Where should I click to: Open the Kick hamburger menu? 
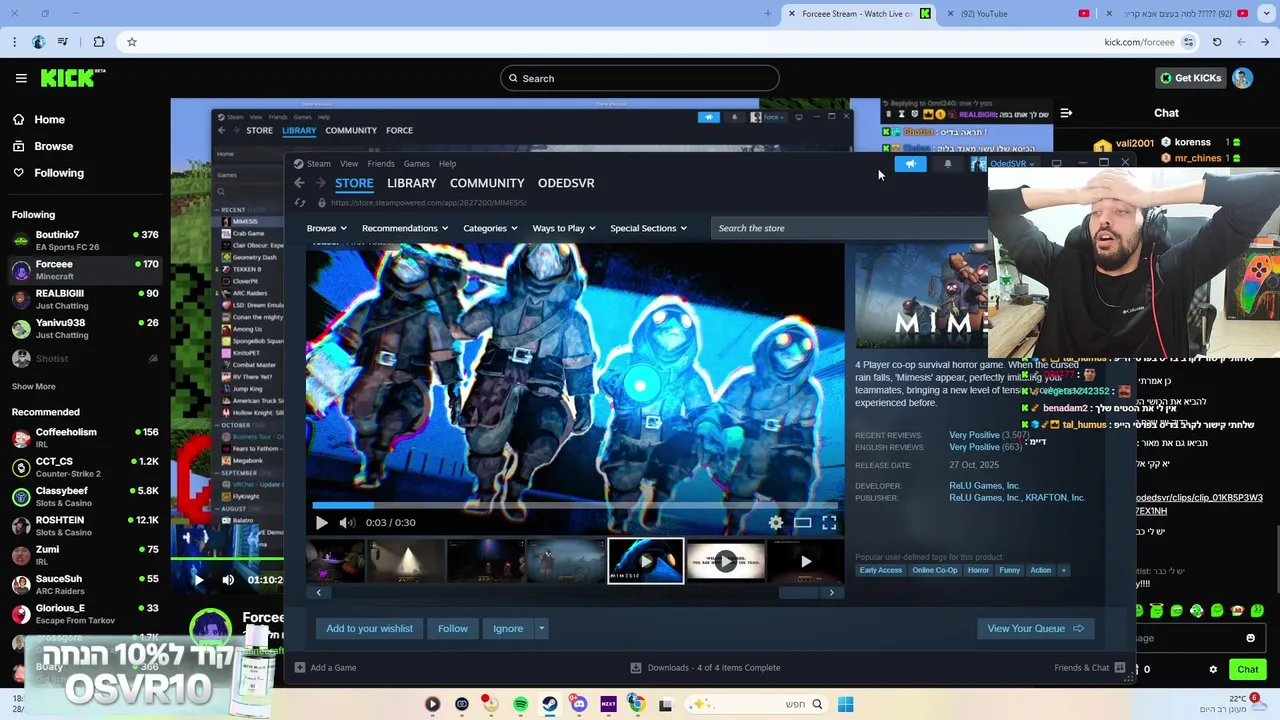click(21, 78)
